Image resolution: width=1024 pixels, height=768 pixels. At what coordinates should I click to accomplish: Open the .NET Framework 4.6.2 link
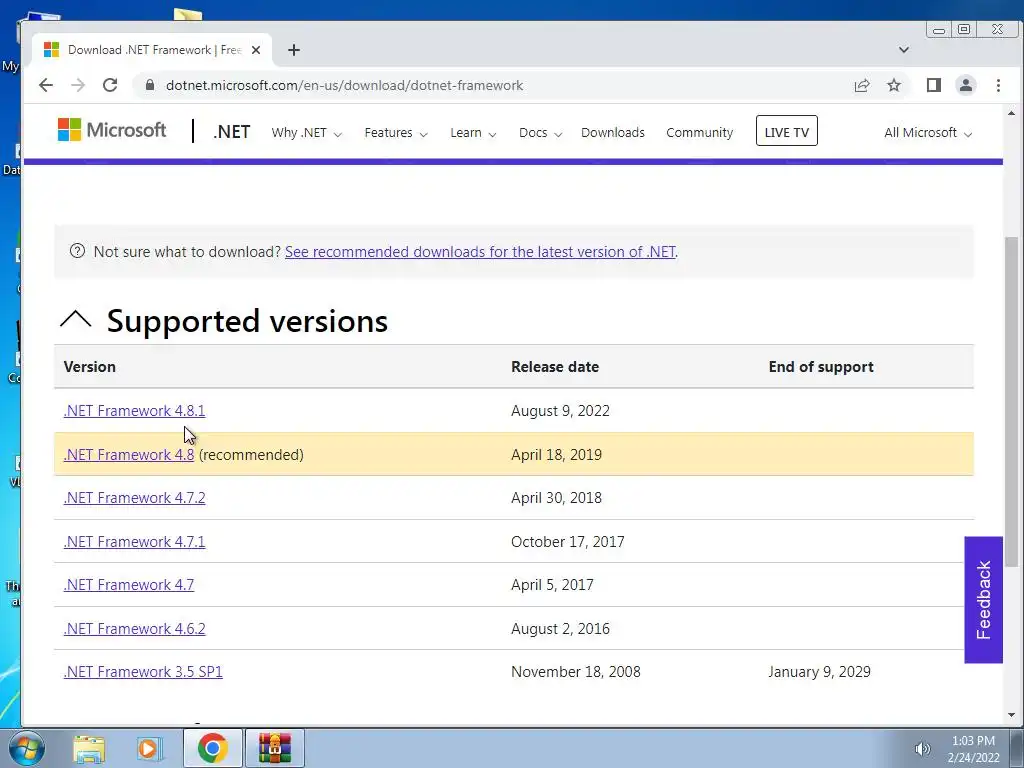(135, 628)
